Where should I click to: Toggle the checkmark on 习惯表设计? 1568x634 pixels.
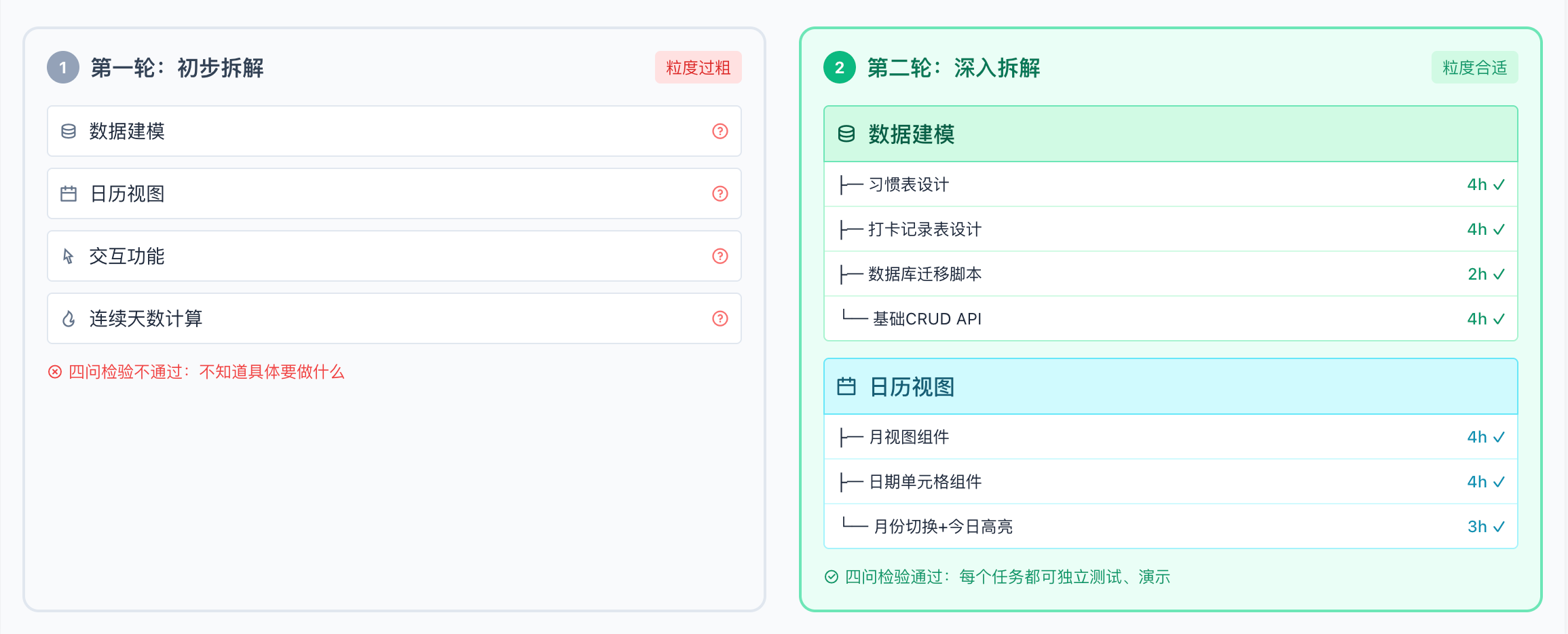click(1499, 183)
